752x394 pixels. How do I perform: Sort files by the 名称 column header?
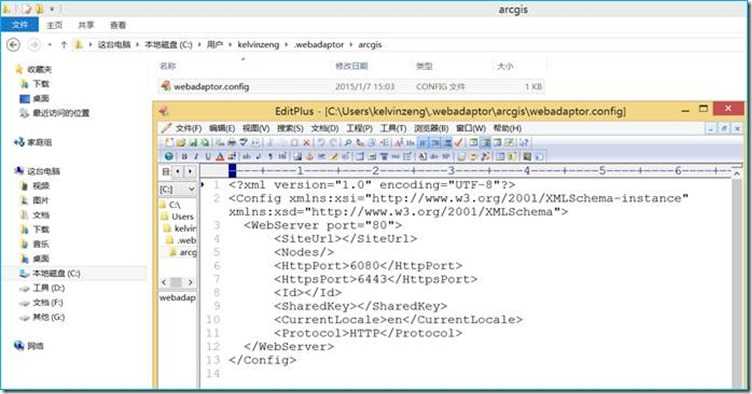[x=167, y=66]
